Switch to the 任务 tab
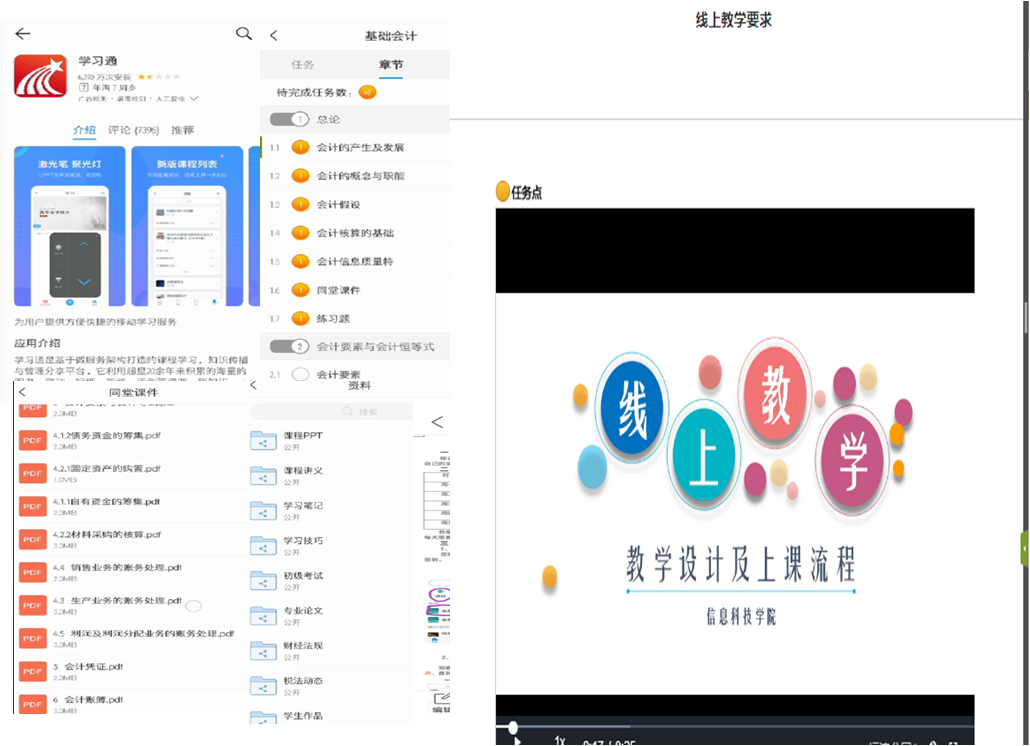Screen dimensions: 1030x746 pos(303,62)
